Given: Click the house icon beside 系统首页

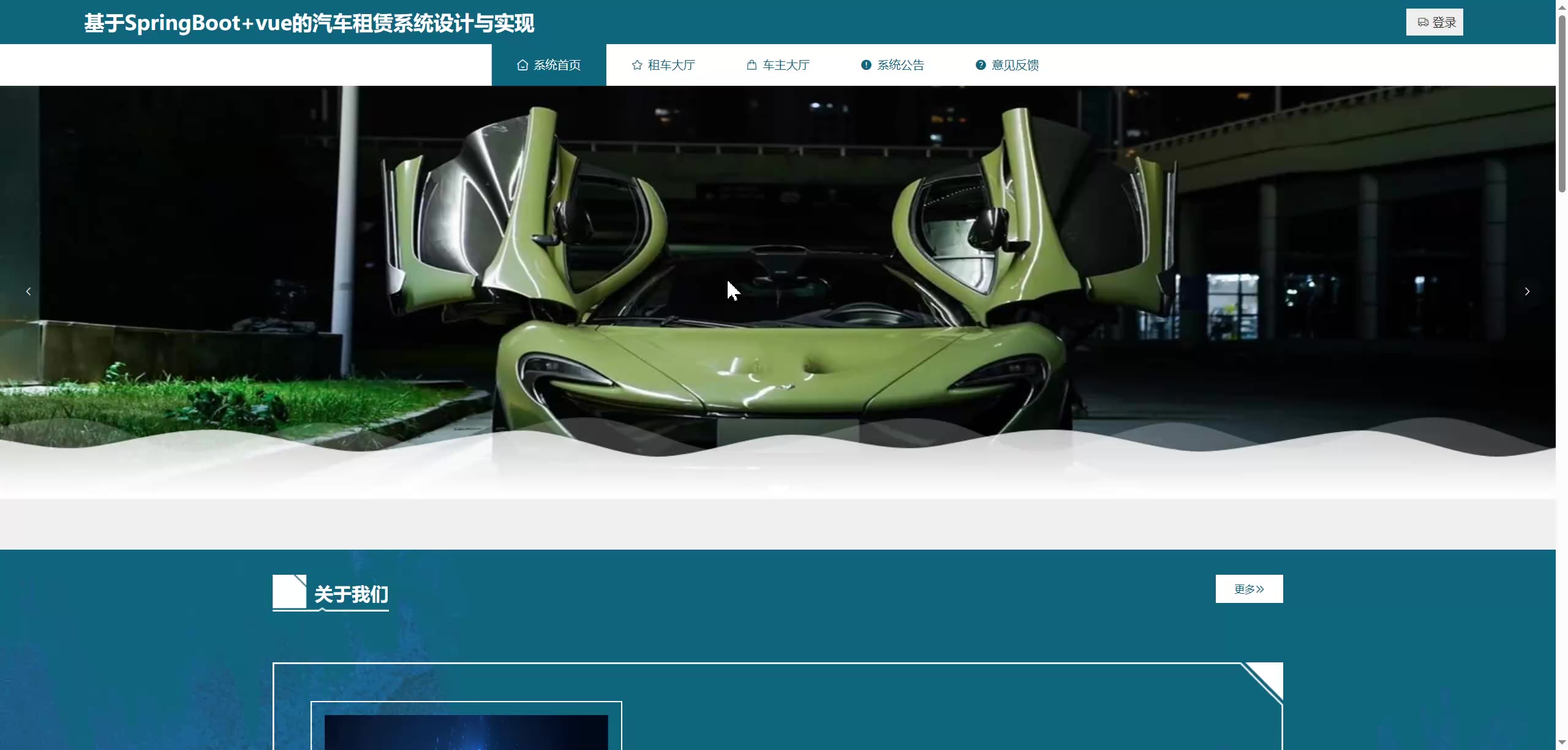Looking at the screenshot, I should tap(522, 65).
